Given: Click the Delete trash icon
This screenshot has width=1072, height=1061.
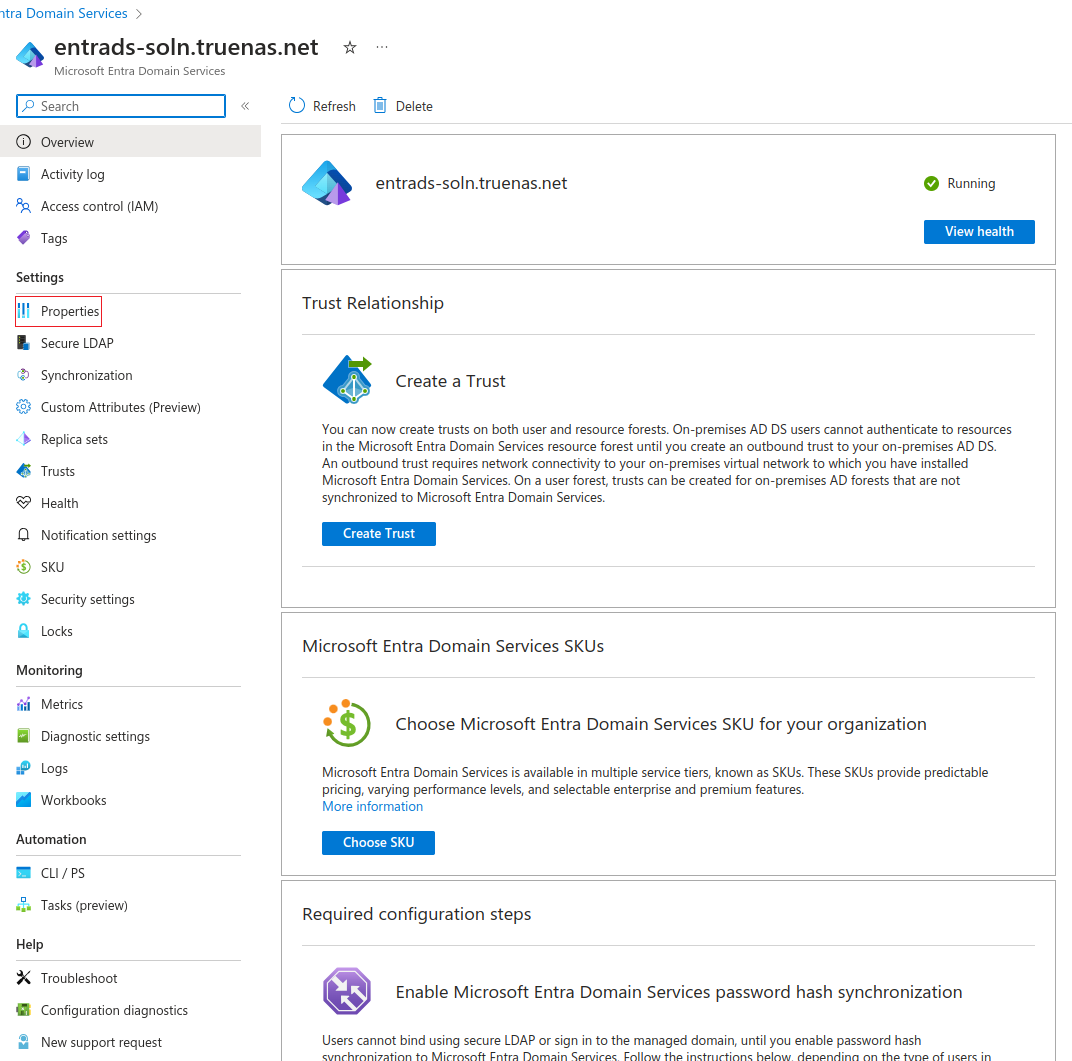Looking at the screenshot, I should tap(380, 106).
